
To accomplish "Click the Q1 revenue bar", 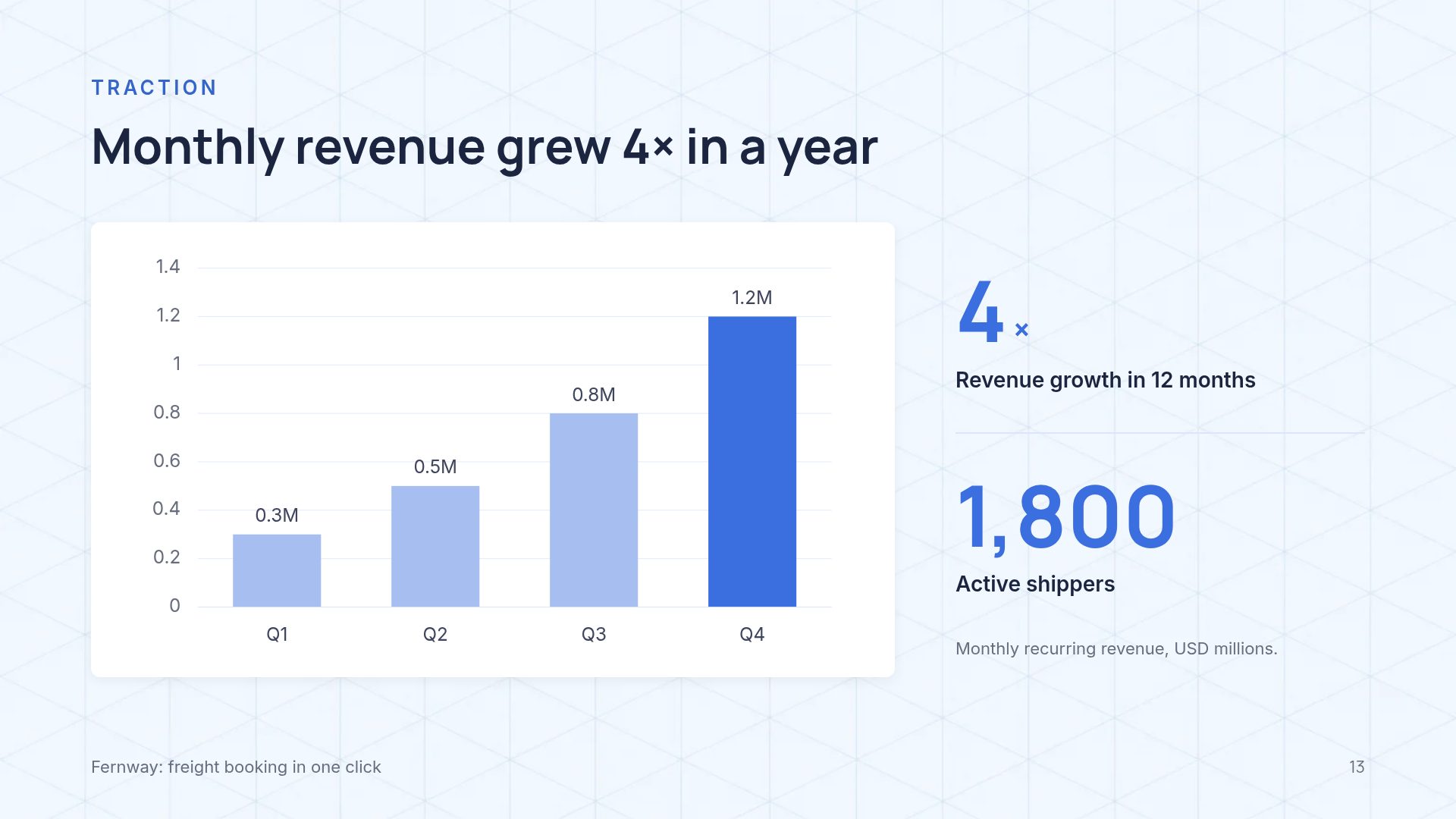I will click(x=277, y=570).
